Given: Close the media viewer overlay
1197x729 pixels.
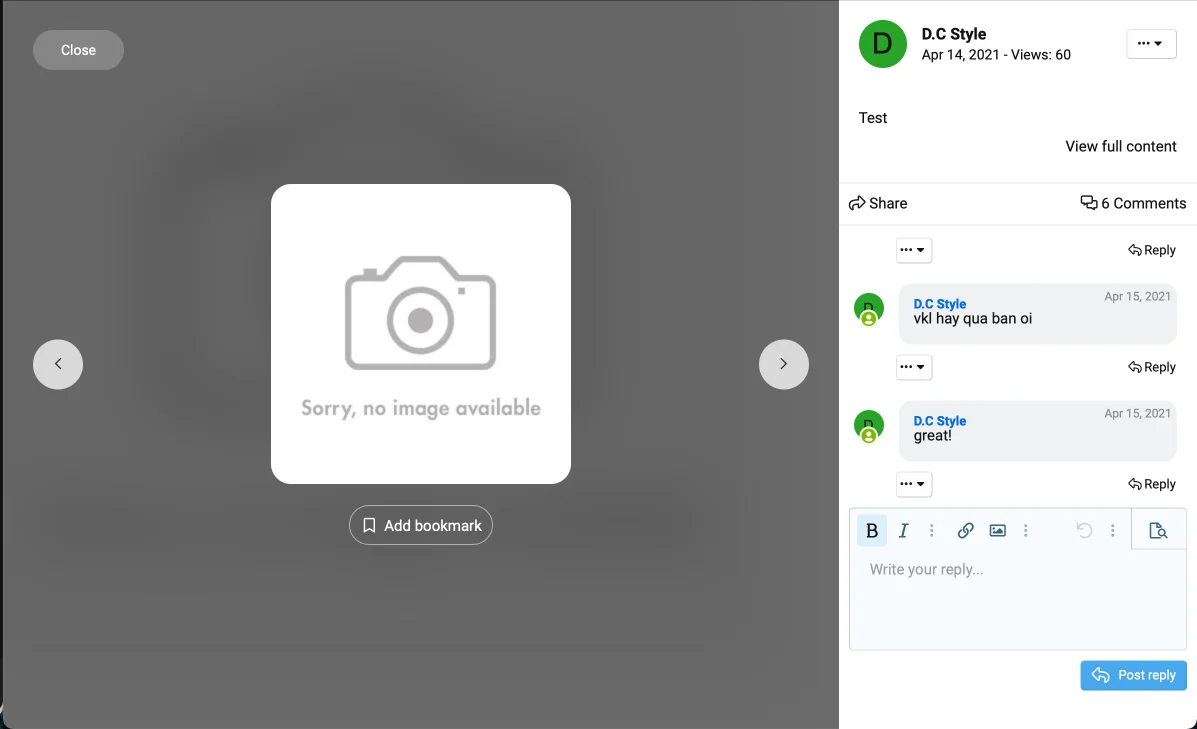Looking at the screenshot, I should pyautogui.click(x=78, y=50).
